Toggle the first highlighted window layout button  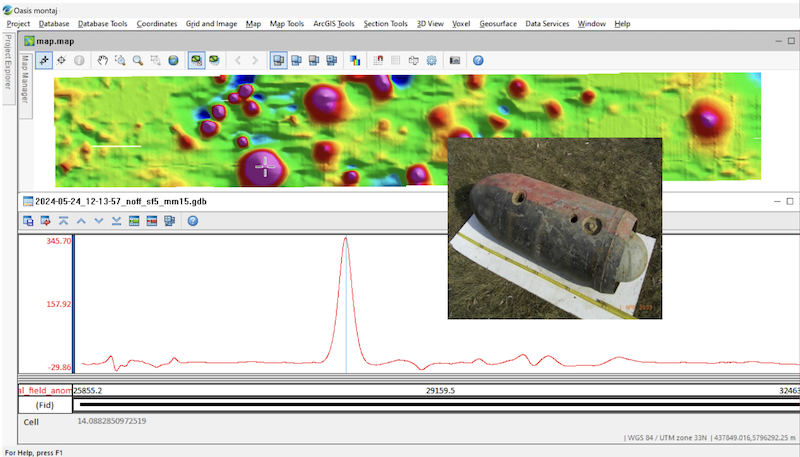click(x=278, y=60)
